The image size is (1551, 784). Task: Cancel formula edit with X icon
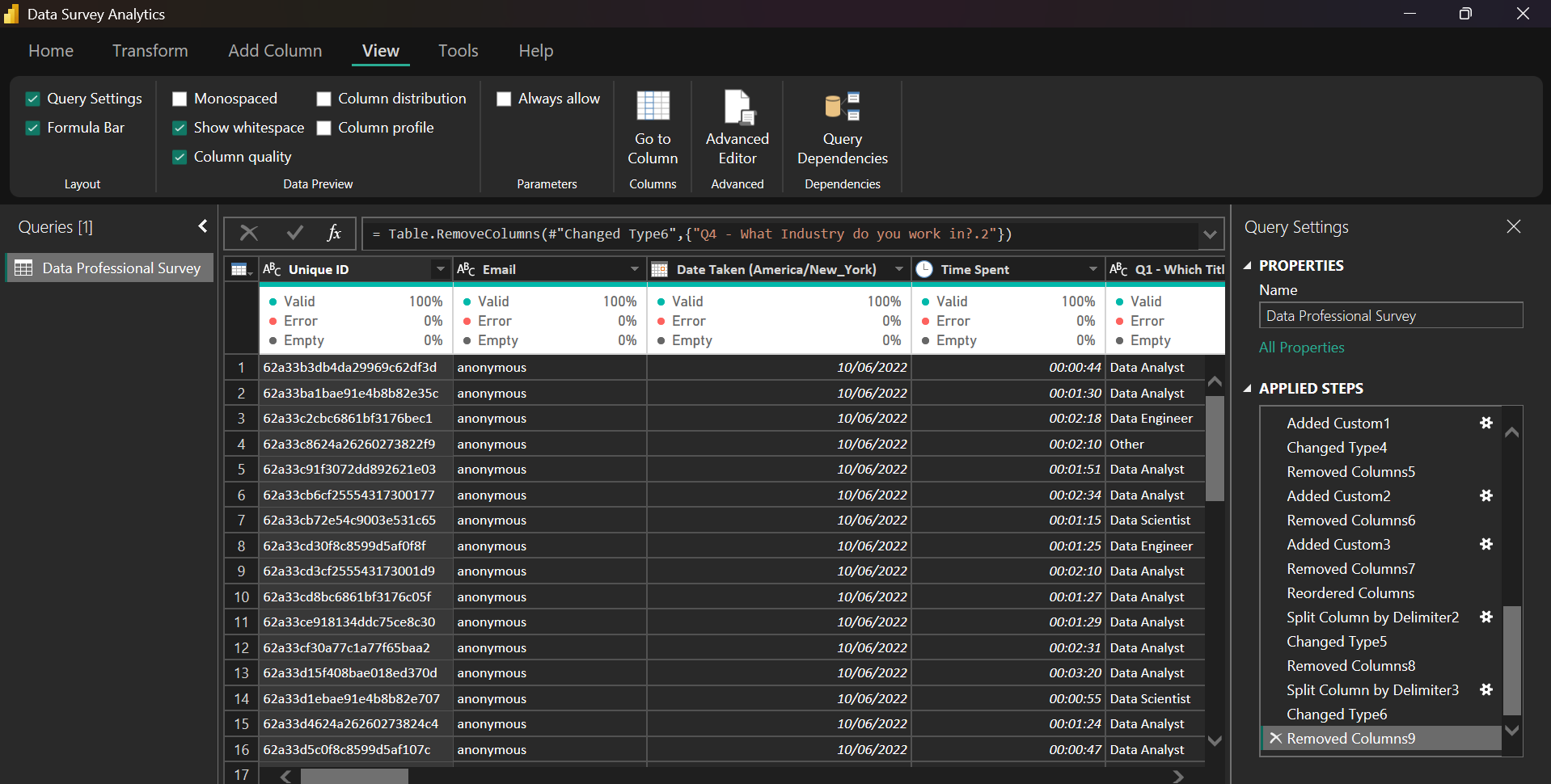point(249,234)
